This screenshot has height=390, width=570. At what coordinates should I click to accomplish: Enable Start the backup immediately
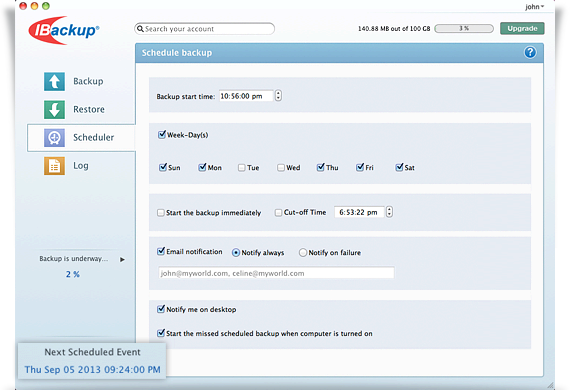pos(160,213)
